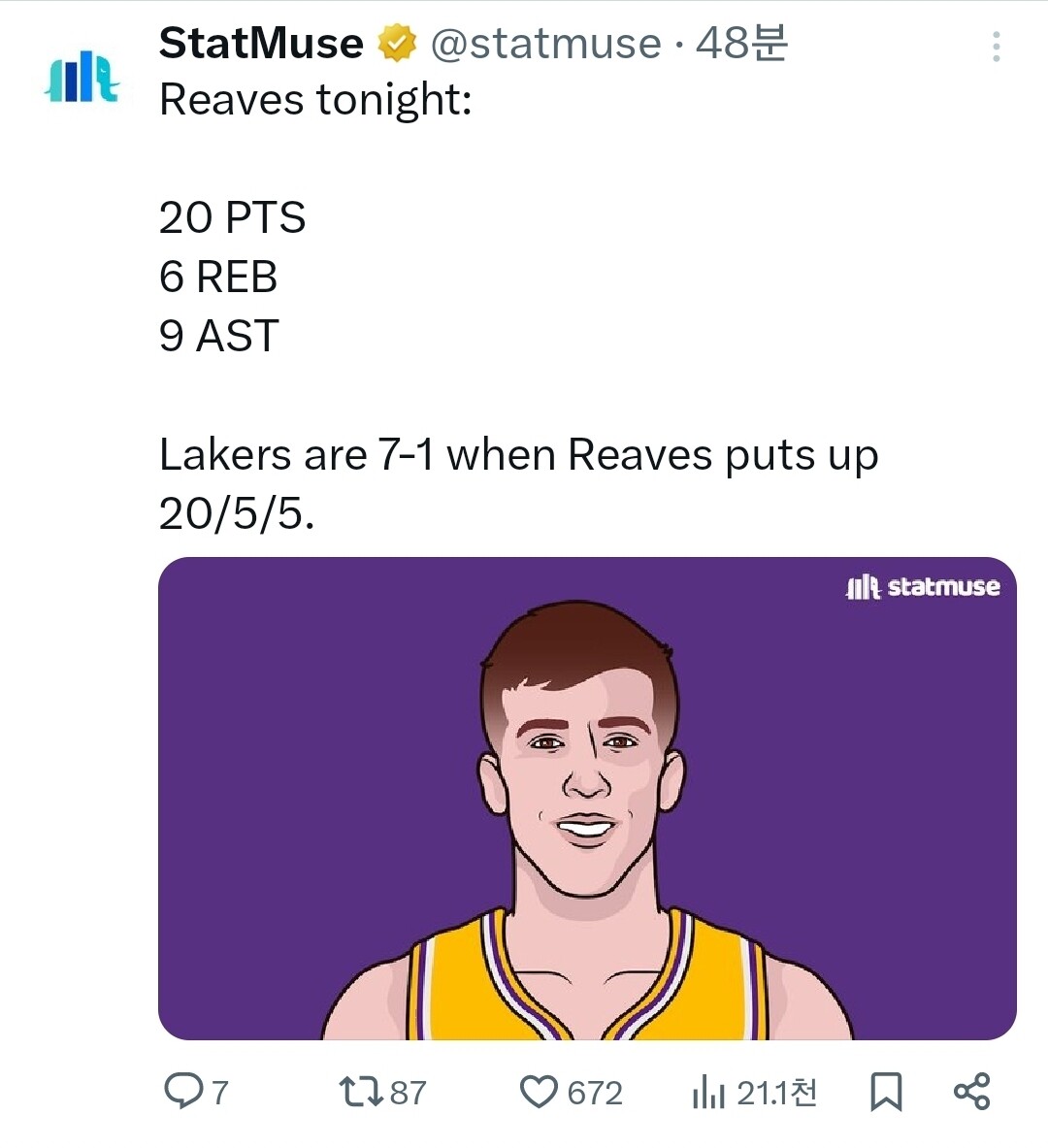1048x1148 pixels.
Task: Click the gold verified badge
Action: (396, 44)
